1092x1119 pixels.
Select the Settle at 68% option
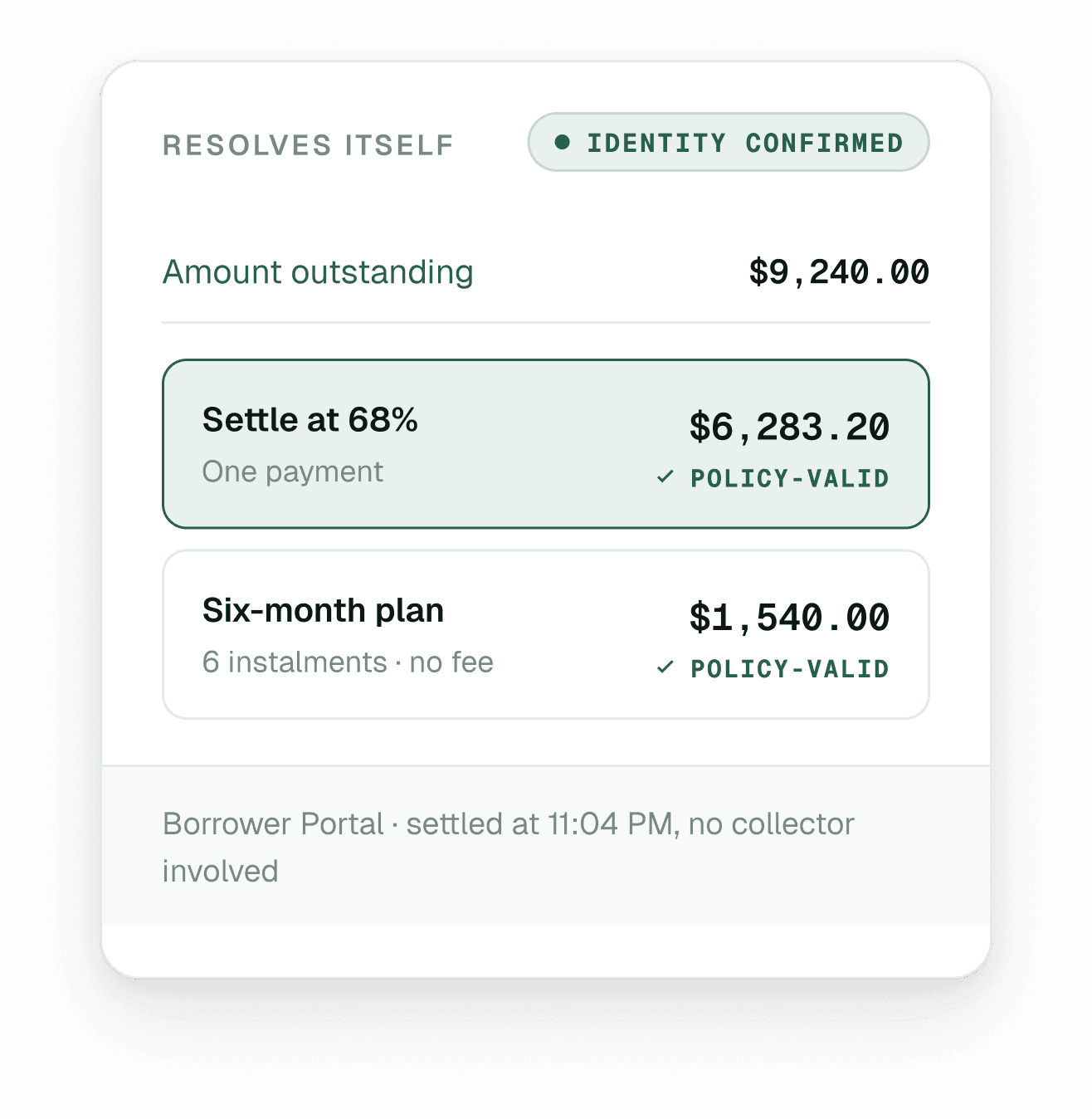(x=546, y=444)
